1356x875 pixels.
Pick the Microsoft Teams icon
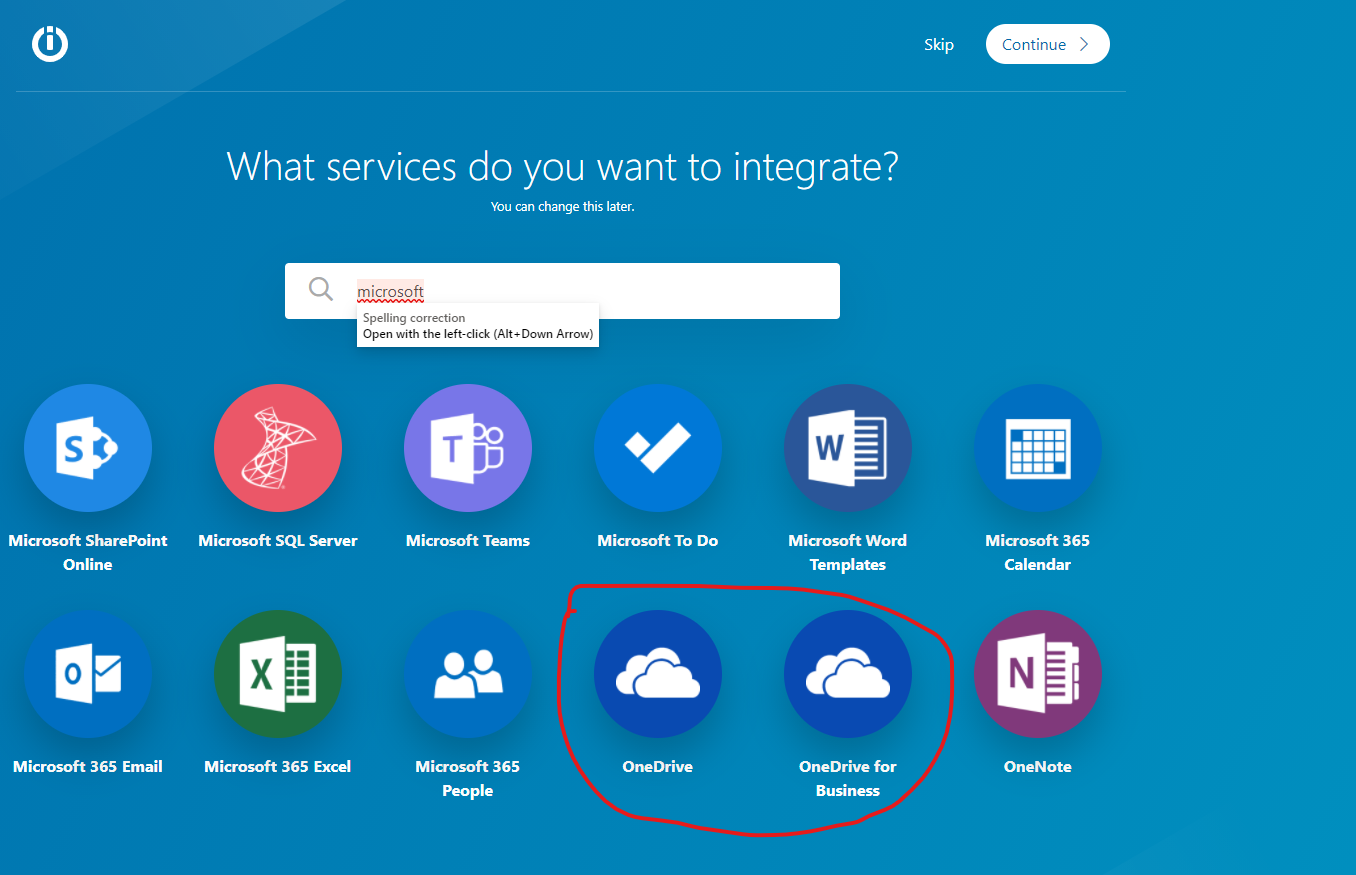click(x=468, y=448)
